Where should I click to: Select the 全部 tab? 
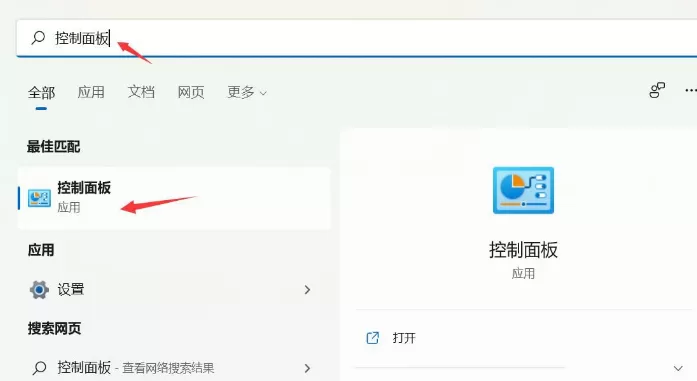(41, 92)
